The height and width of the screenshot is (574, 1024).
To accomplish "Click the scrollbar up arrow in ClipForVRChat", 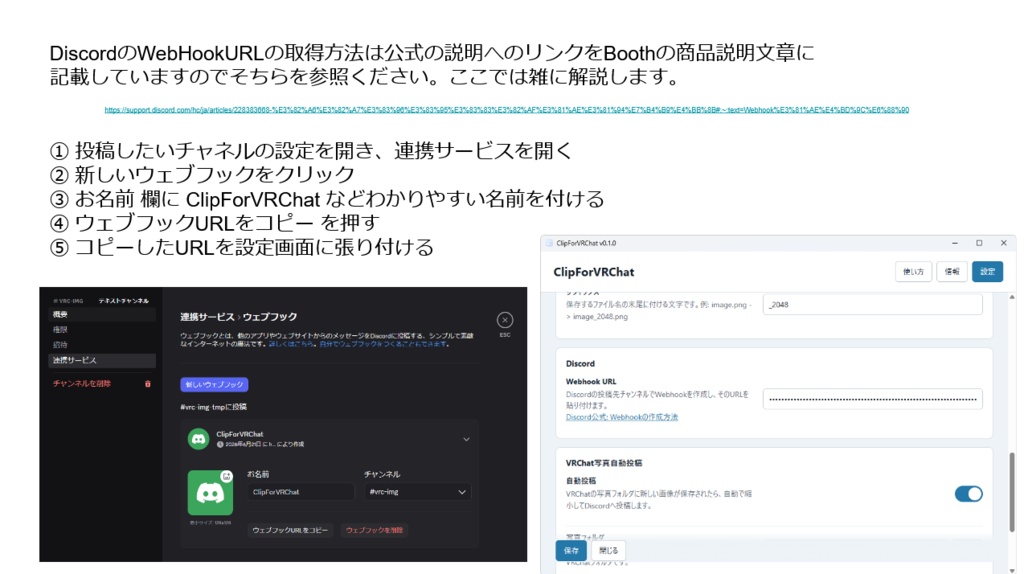I will [1013, 298].
